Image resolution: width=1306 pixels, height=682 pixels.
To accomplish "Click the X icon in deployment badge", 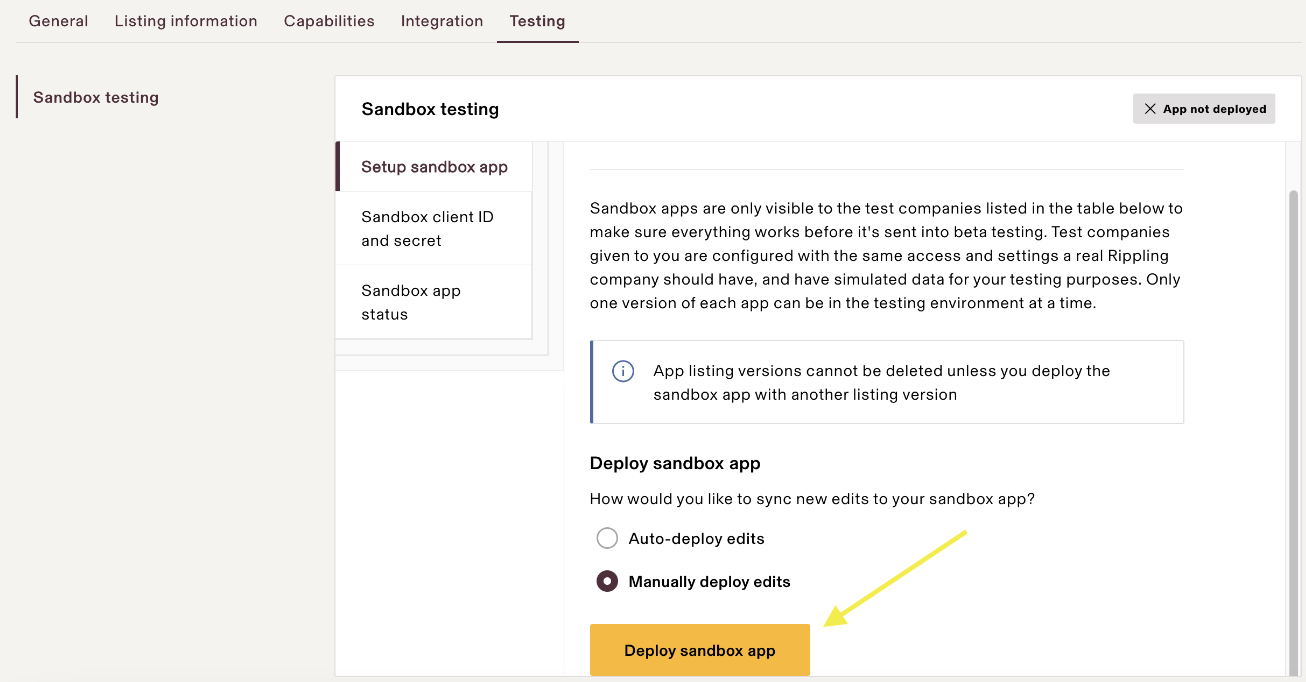I will click(1150, 109).
